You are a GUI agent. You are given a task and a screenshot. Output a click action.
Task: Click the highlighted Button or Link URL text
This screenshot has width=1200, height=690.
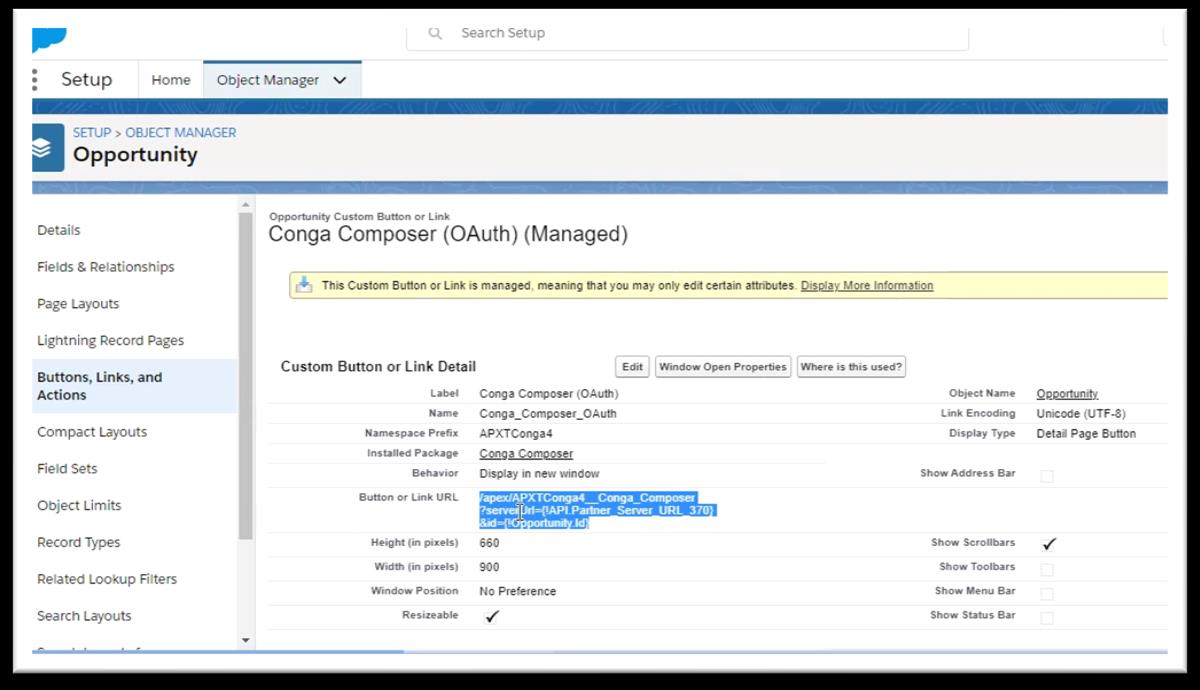(x=597, y=510)
